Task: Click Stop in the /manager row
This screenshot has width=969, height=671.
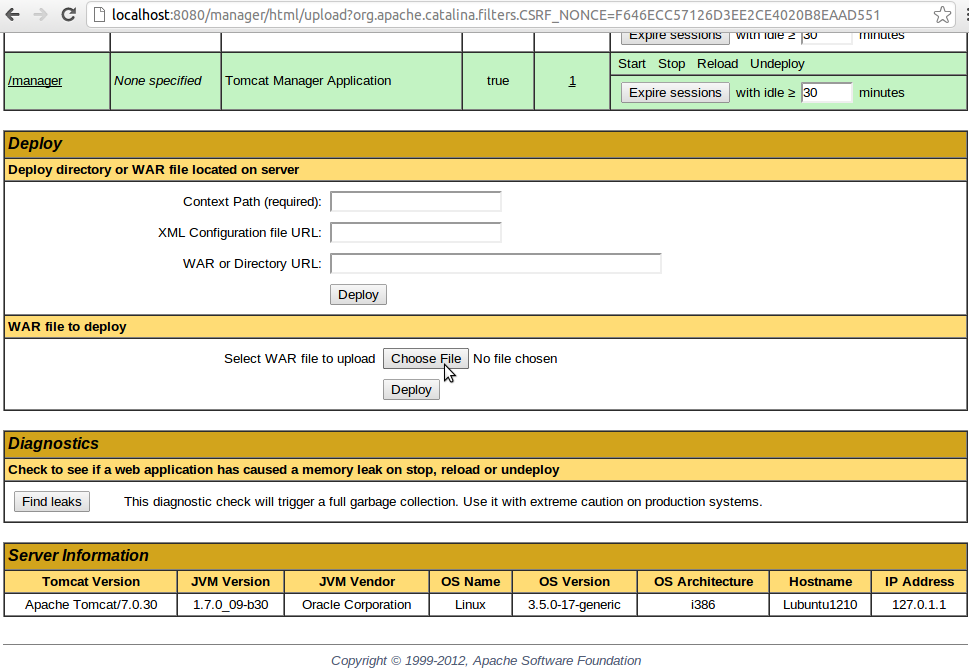Action: pyautogui.click(x=671, y=64)
